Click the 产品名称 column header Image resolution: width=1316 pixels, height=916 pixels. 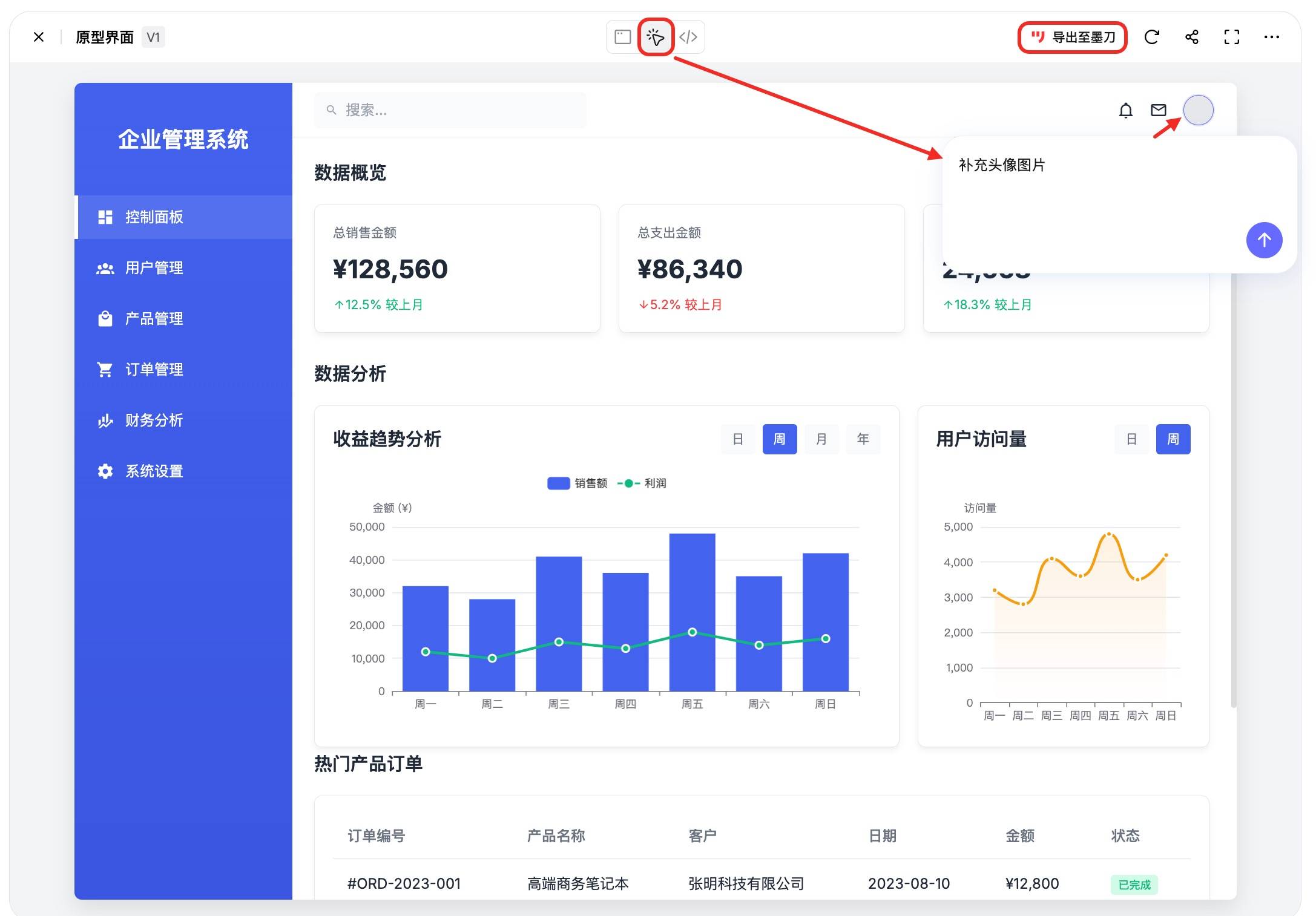click(x=556, y=836)
